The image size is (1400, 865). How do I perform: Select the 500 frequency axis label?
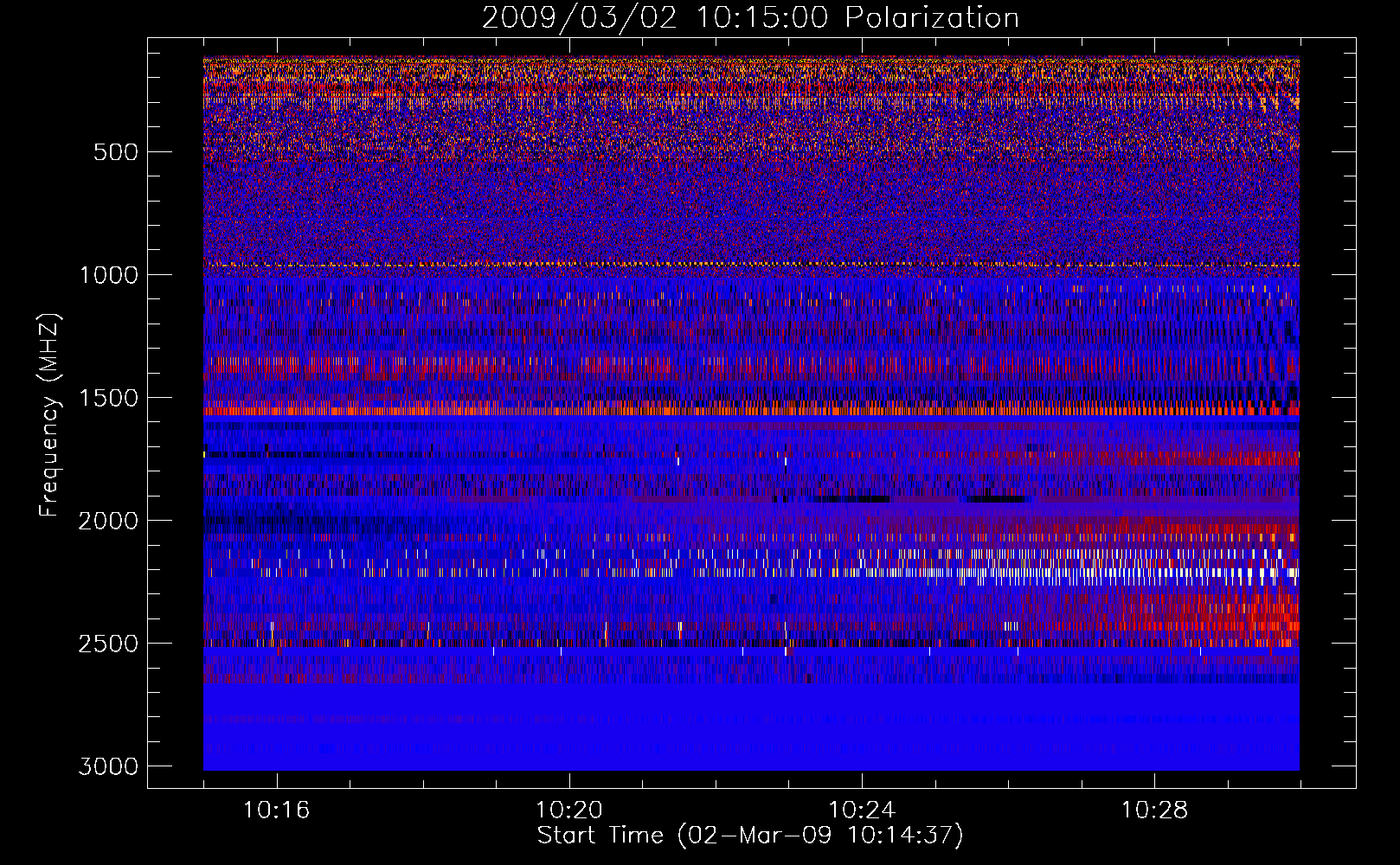115,152
